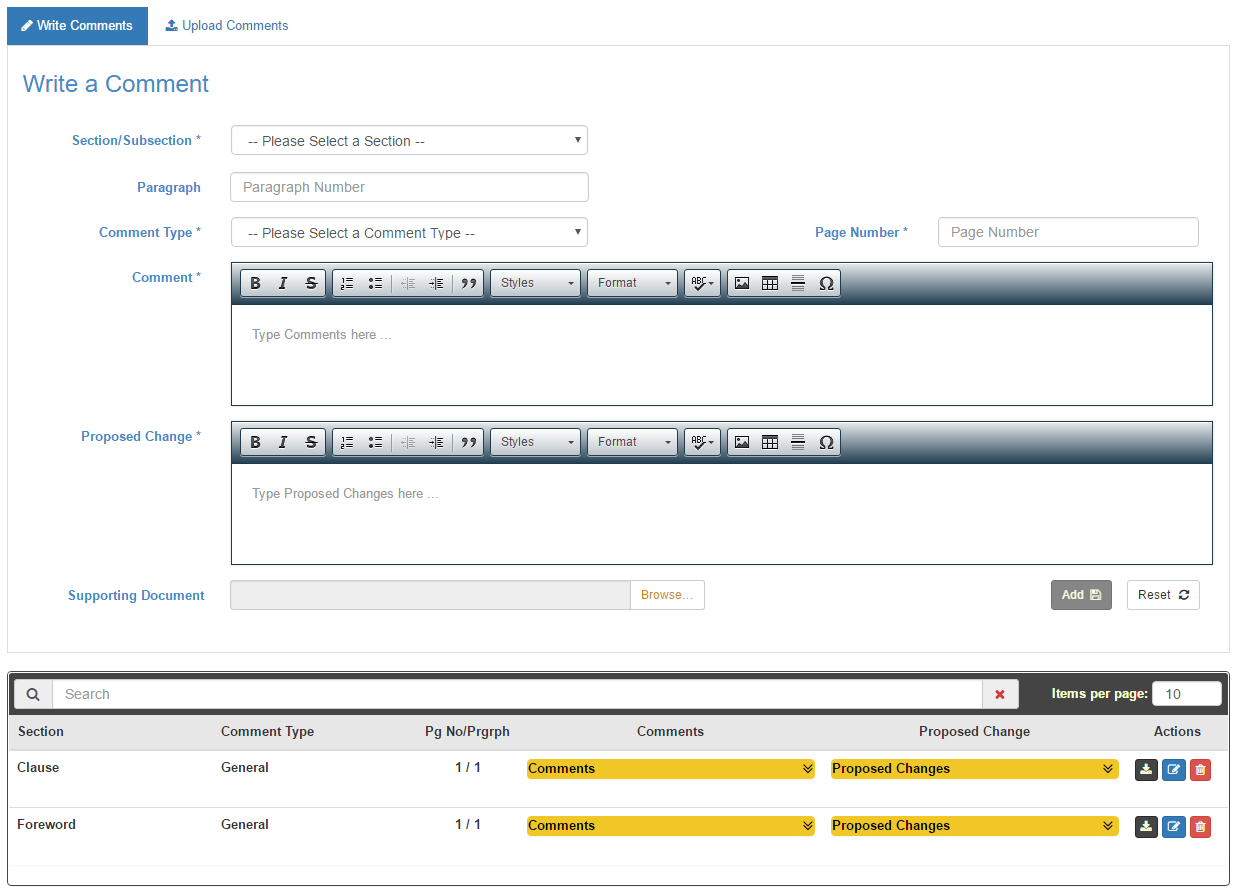Edit the Foreword comment
1238x892 pixels.
point(1173,826)
